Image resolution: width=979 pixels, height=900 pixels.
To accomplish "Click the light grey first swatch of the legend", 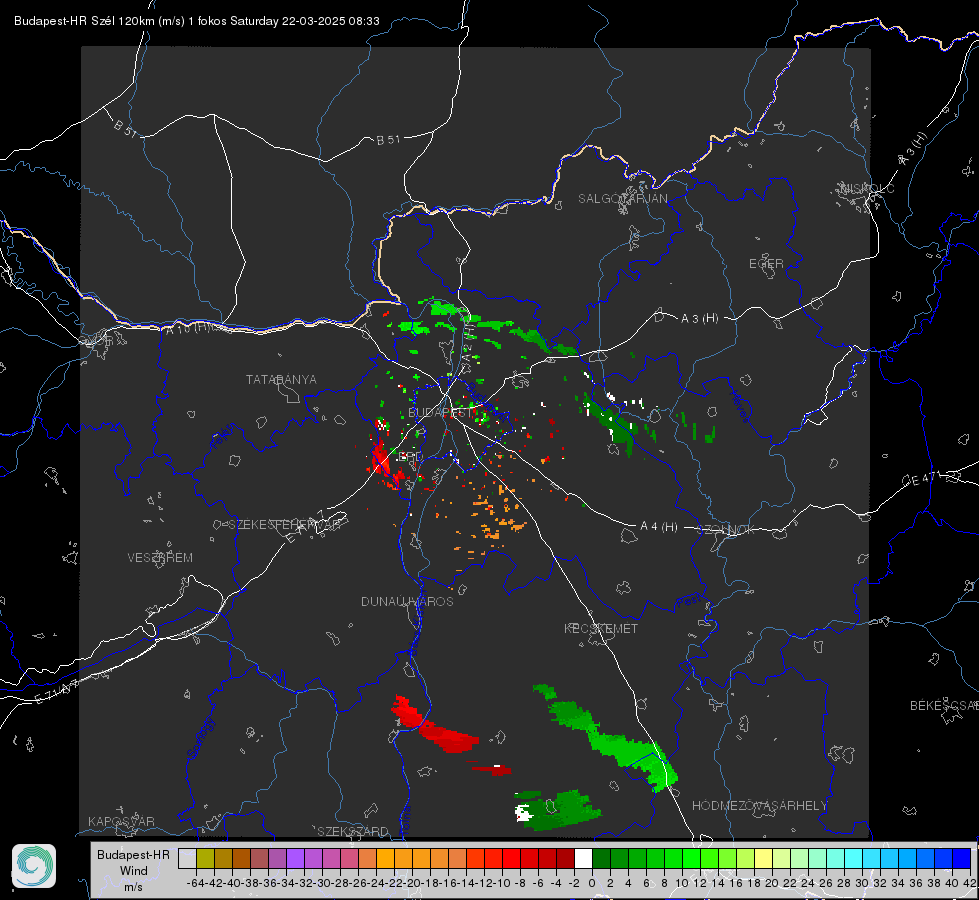I will tap(187, 859).
